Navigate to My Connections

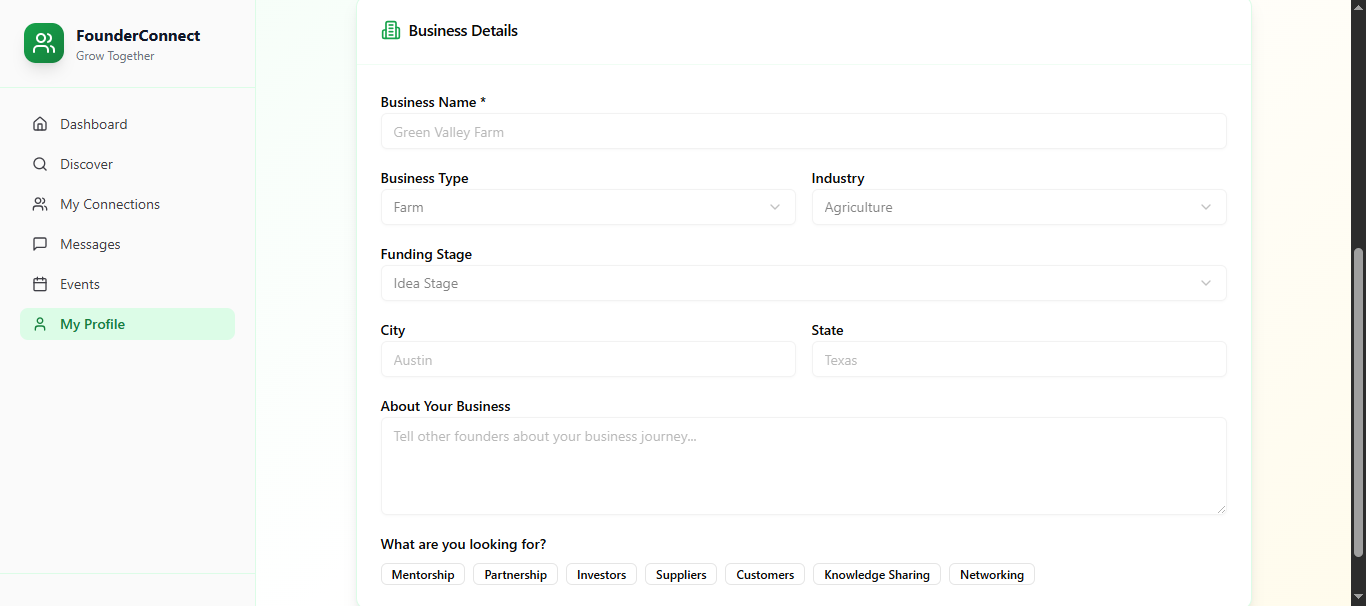tap(127, 204)
